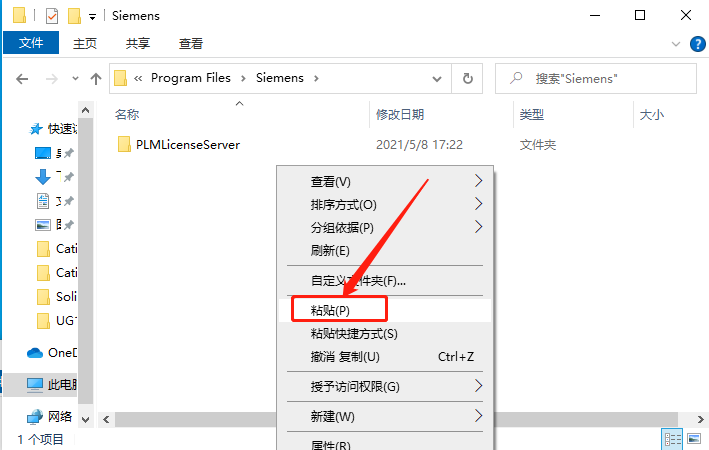709x450 pixels.
Task: Select 网络 in the navigation pane
Action: [x=50, y=416]
